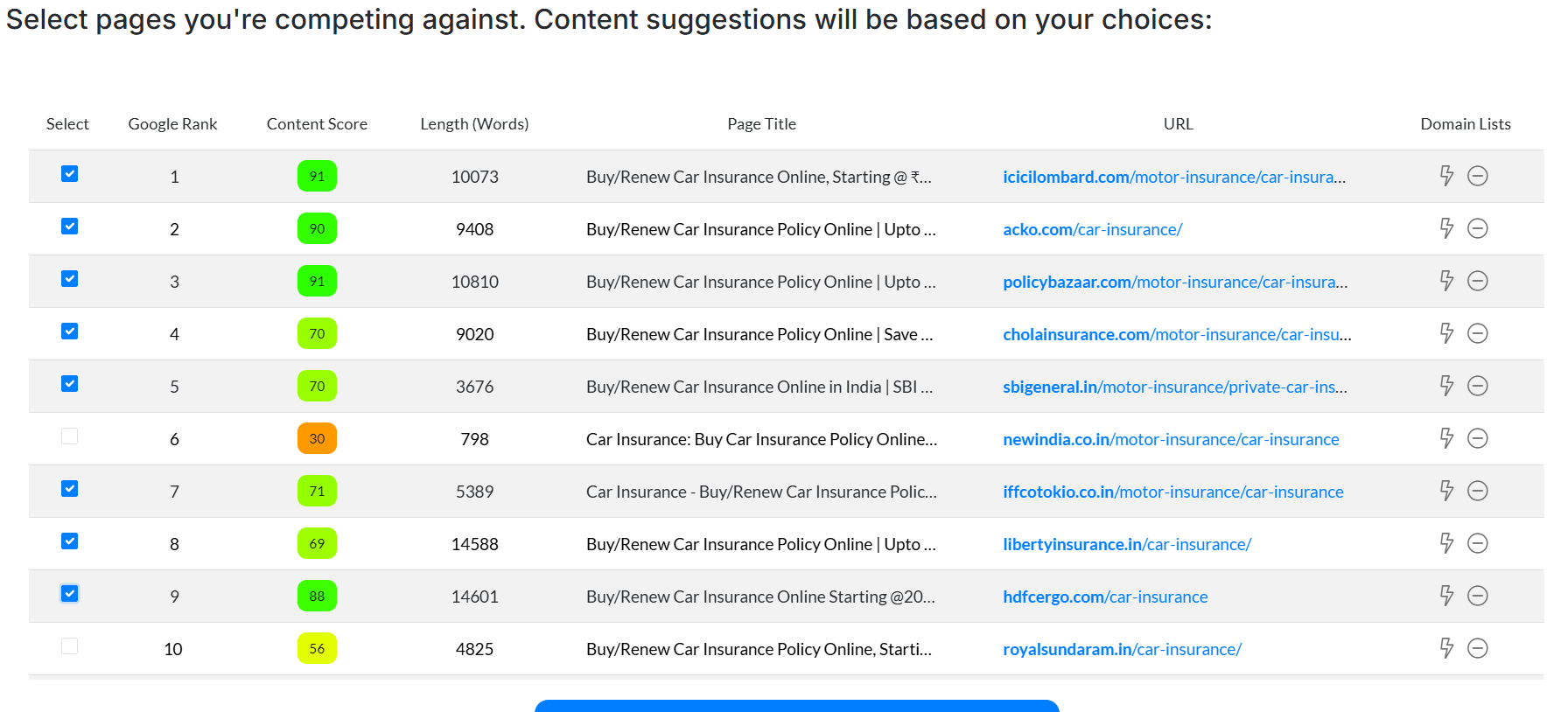Viewport: 1568px width, 712px height.
Task: Click lightning icon for icicilombard.com row
Action: 1446,176
